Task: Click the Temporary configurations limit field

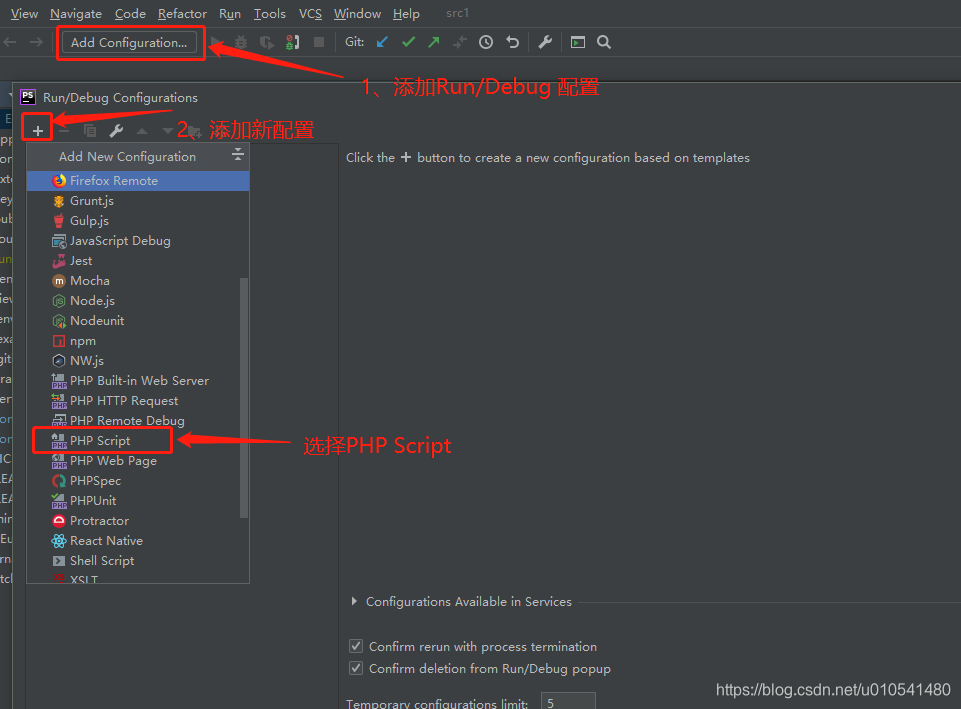Action: point(568,702)
